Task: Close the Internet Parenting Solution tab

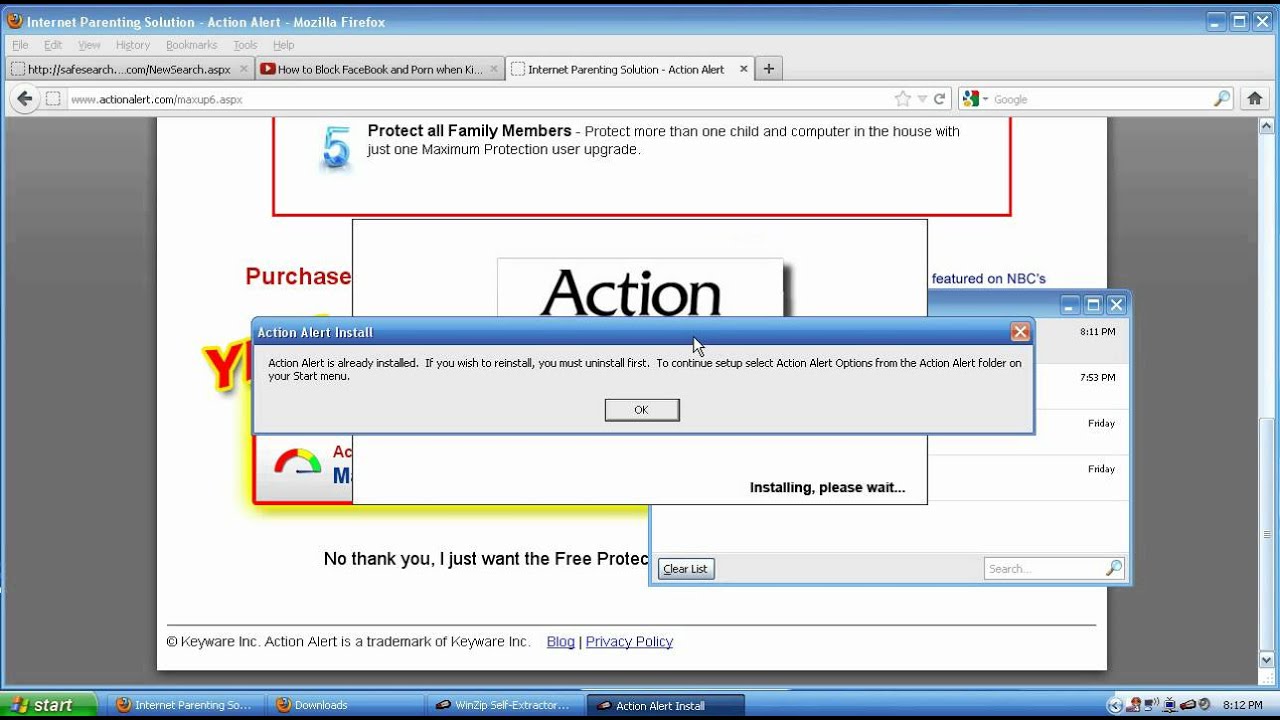Action: [743, 69]
